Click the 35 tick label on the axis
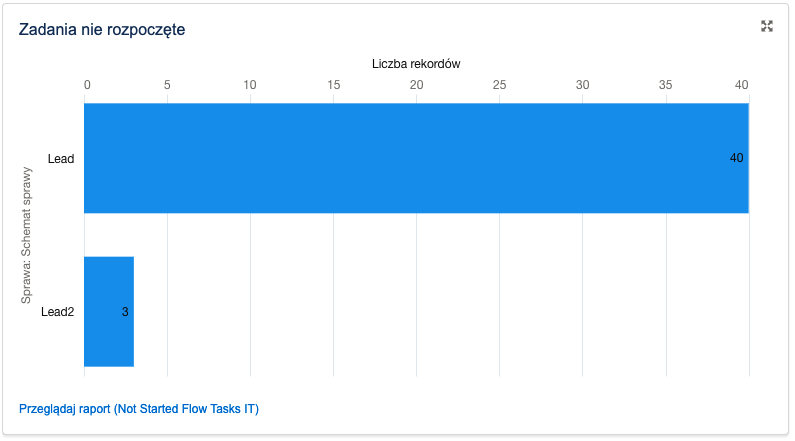Screen dimensions: 795x441 (x=666, y=85)
